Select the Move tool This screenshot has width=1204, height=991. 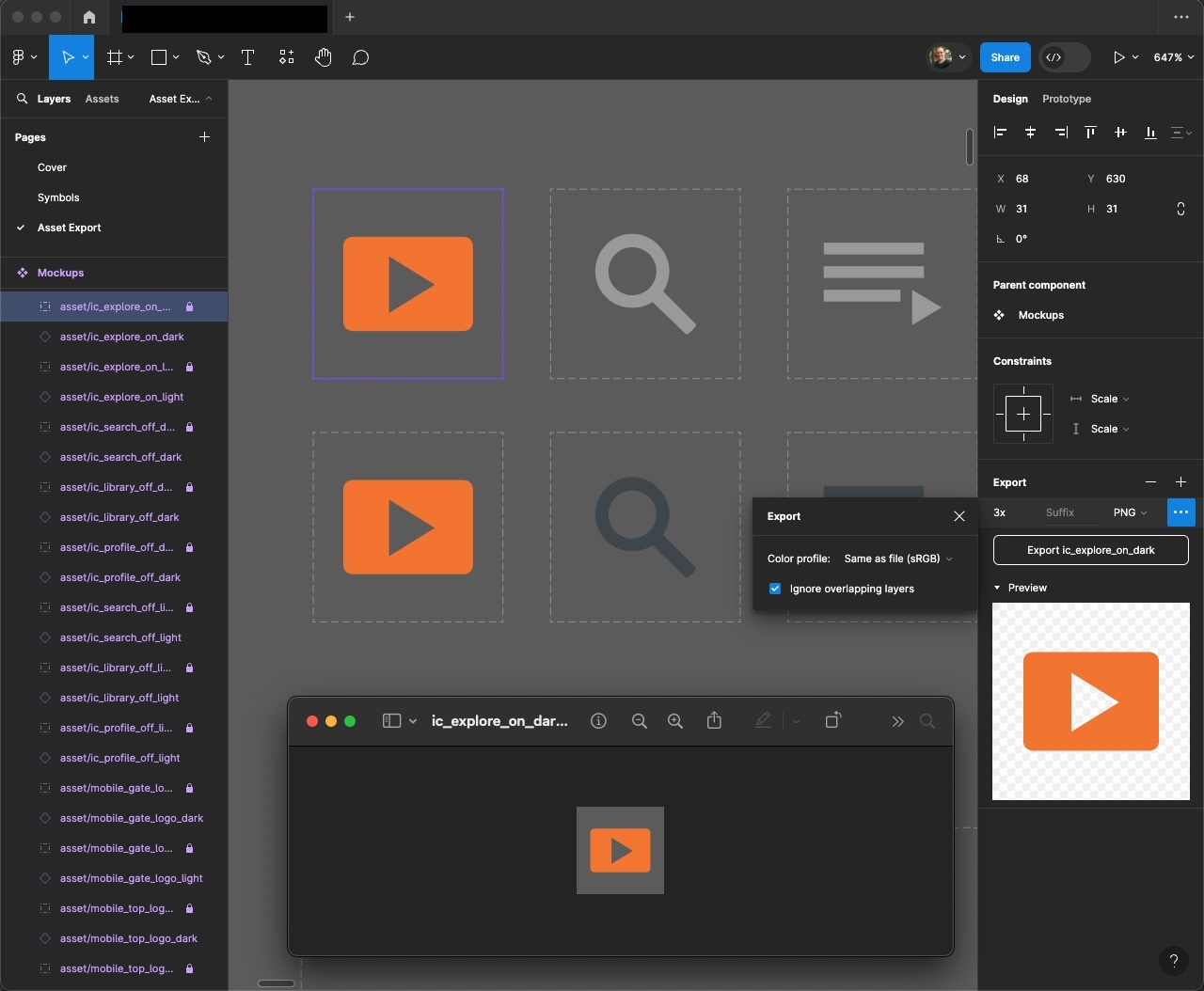pyautogui.click(x=67, y=57)
